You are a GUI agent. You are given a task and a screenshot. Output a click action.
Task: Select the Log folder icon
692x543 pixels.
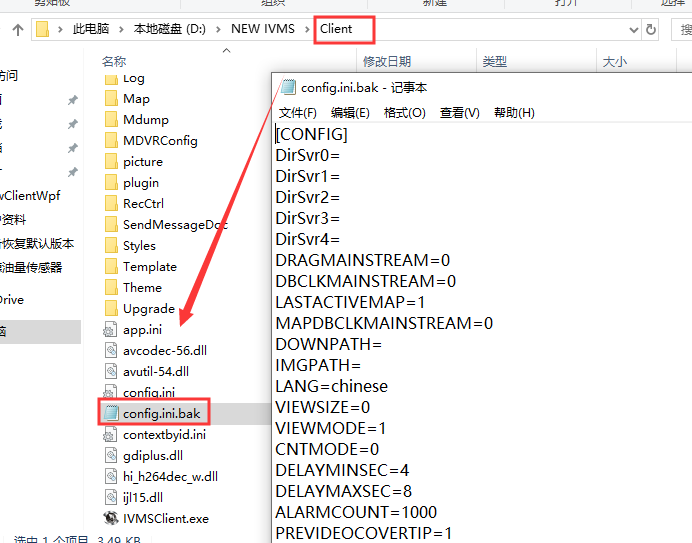click(111, 79)
